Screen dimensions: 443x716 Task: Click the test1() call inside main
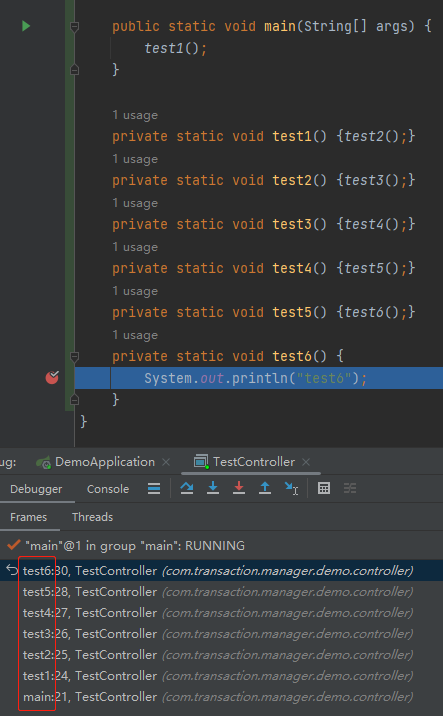tap(172, 48)
